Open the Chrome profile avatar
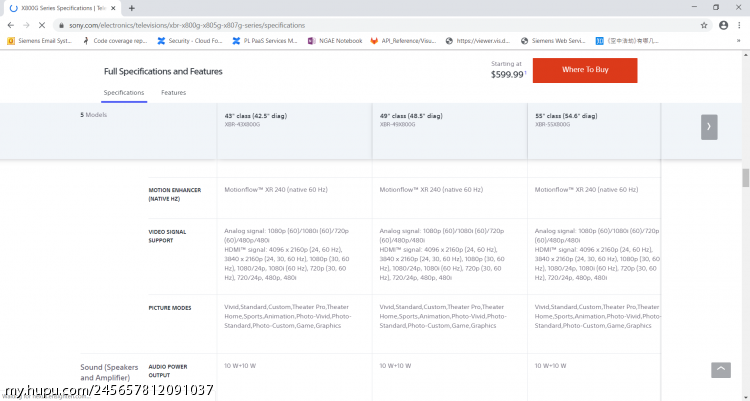This screenshot has height=401, width=750. pos(723,25)
